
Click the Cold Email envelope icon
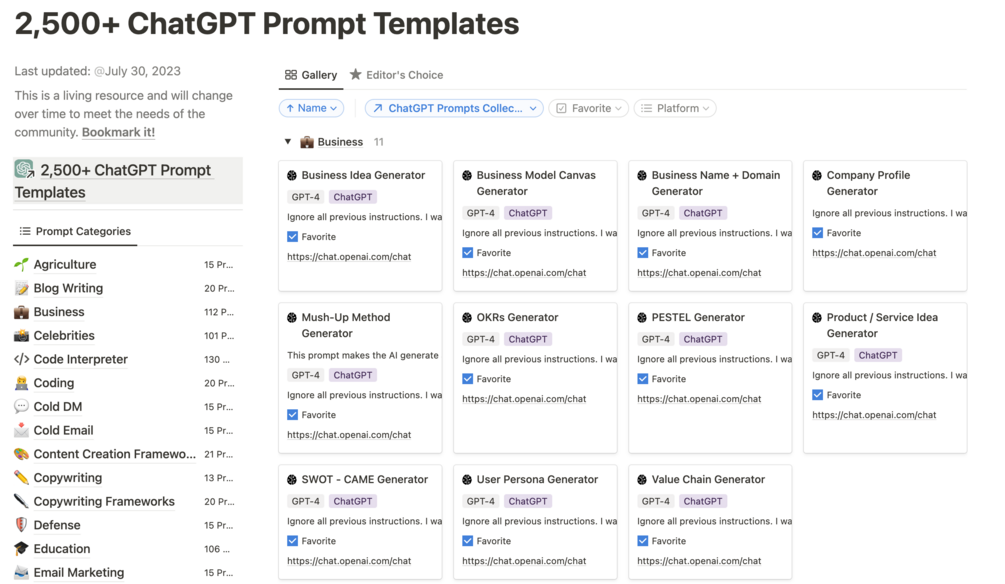21,430
